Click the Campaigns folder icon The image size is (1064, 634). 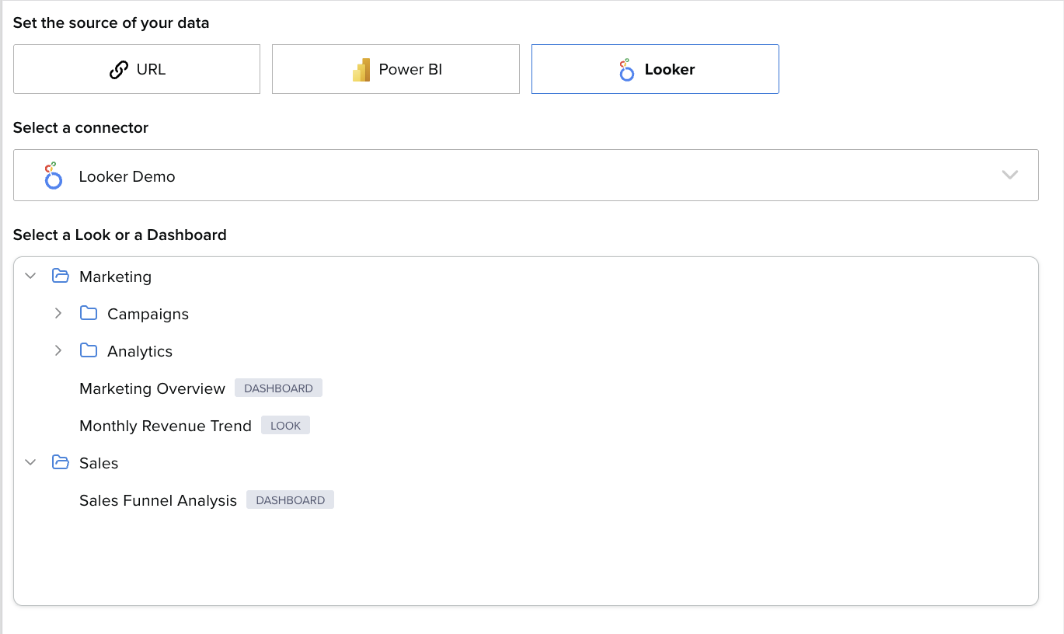coord(88,314)
